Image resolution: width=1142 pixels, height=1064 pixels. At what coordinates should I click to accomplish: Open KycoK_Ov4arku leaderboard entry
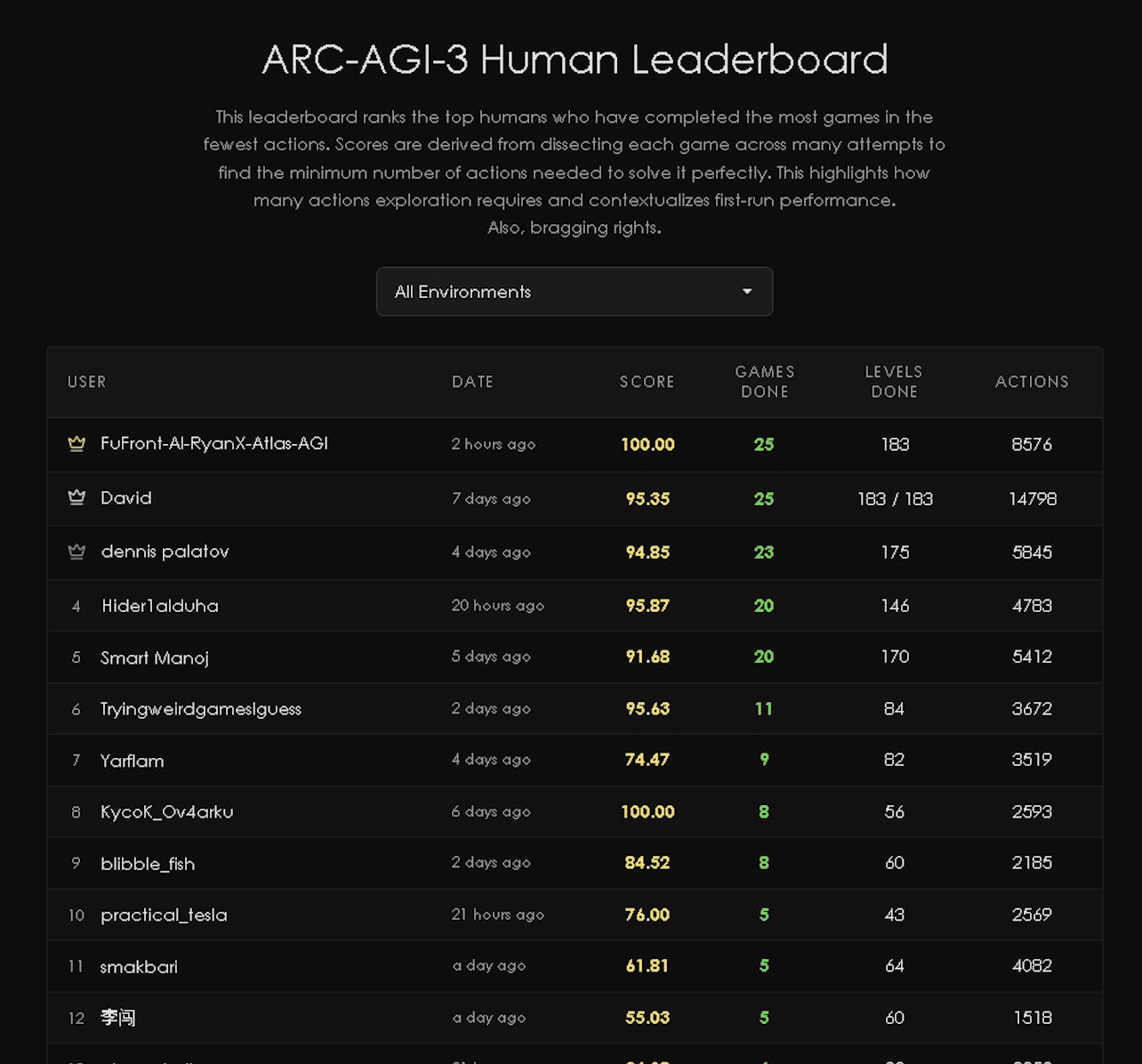[x=167, y=811]
